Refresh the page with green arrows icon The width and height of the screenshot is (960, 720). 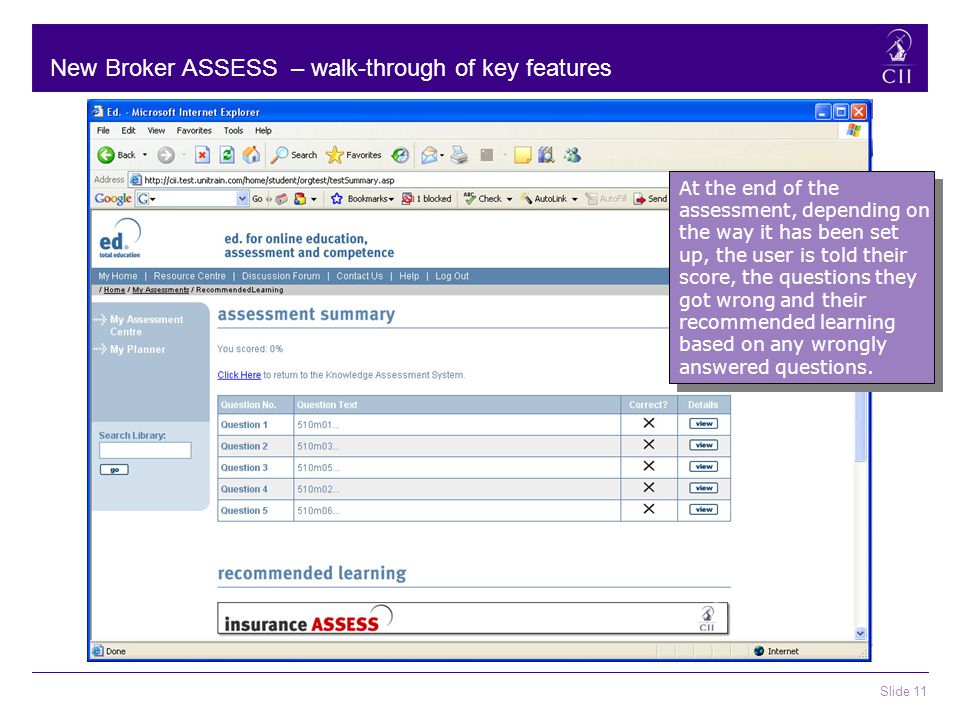coord(227,155)
